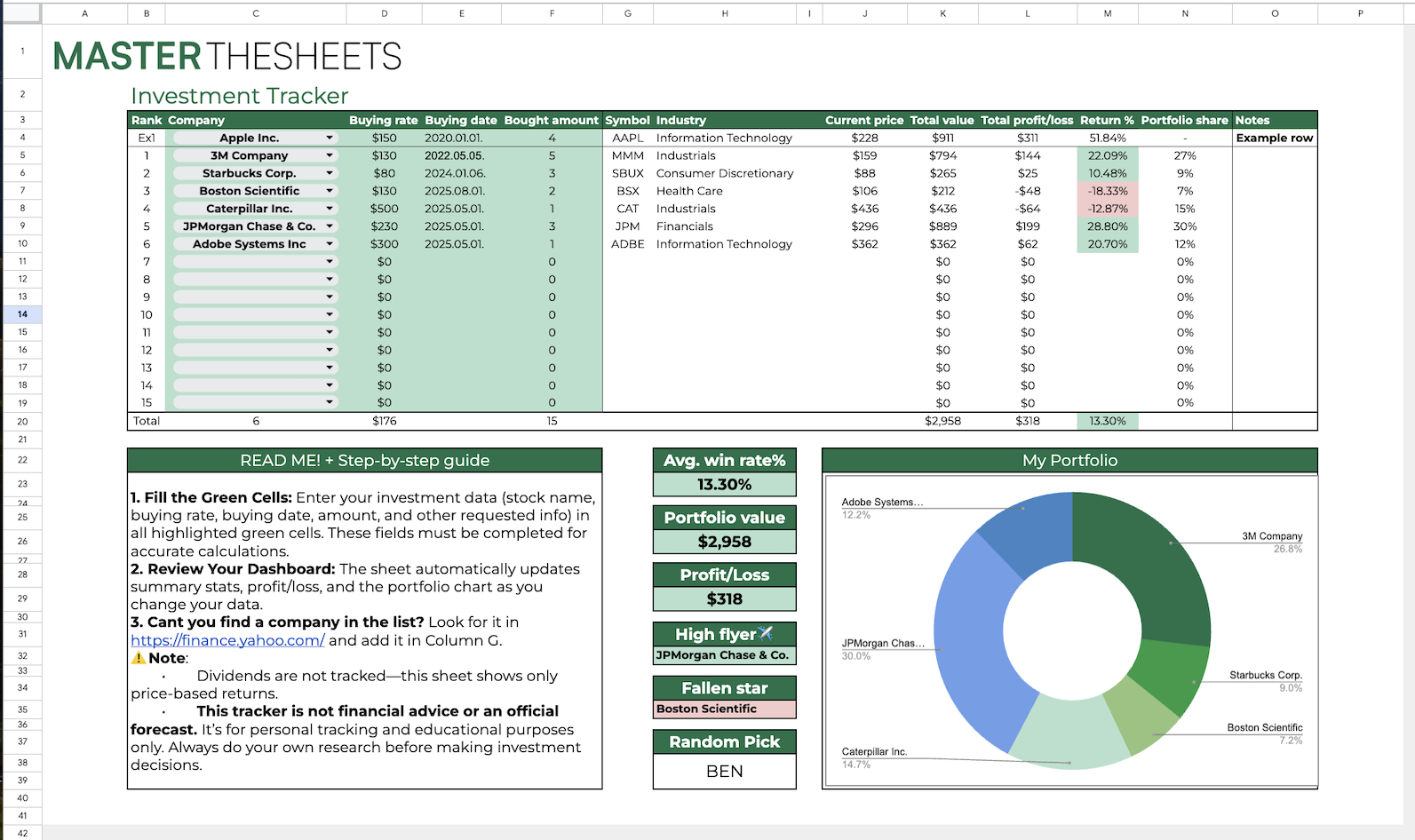Click the My Portfolio chart title
1415x840 pixels.
1069,460
